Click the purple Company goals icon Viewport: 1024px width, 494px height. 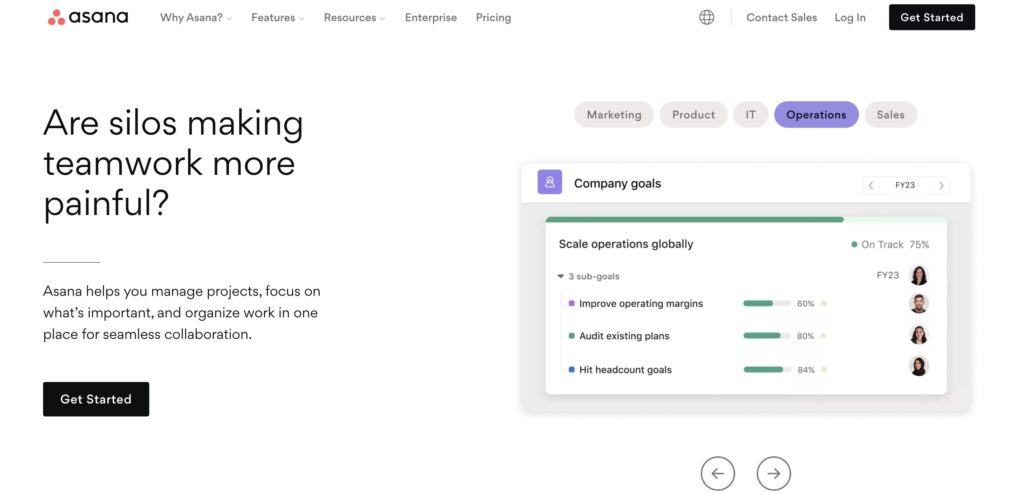(x=550, y=182)
